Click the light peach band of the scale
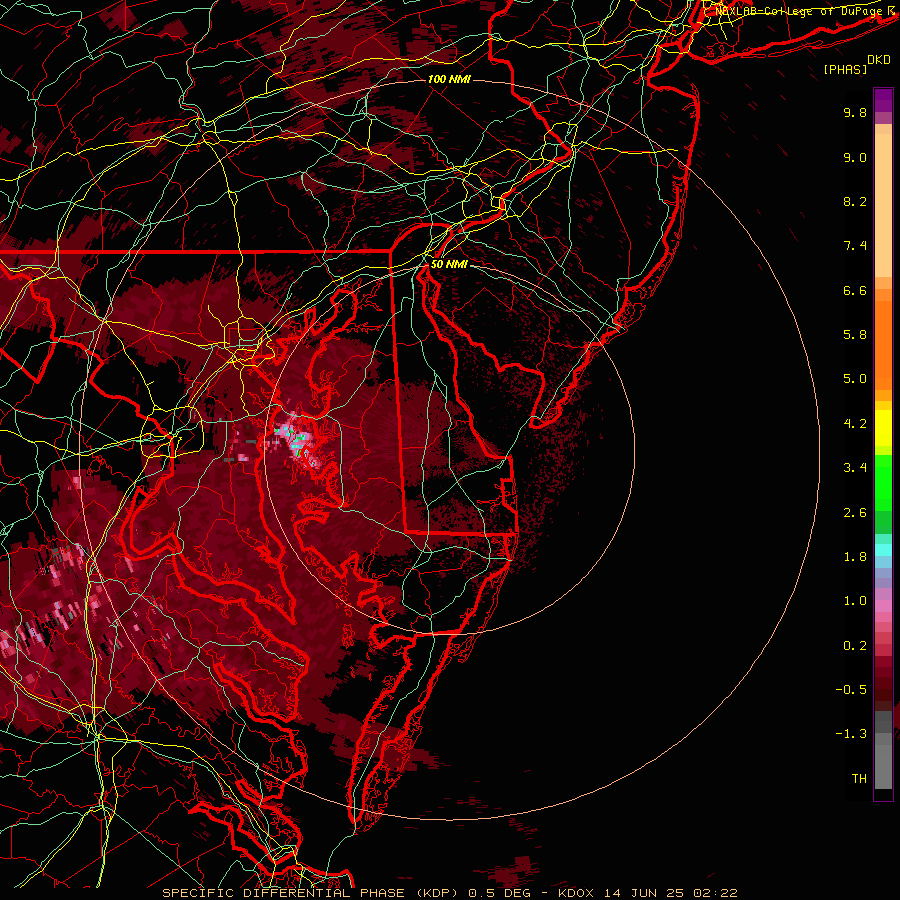The width and height of the screenshot is (900, 900). 883,205
